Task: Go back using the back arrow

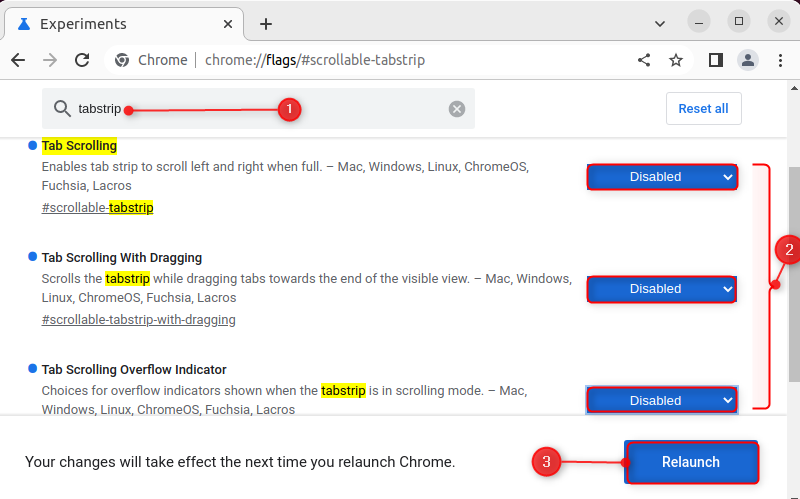Action: pos(18,60)
